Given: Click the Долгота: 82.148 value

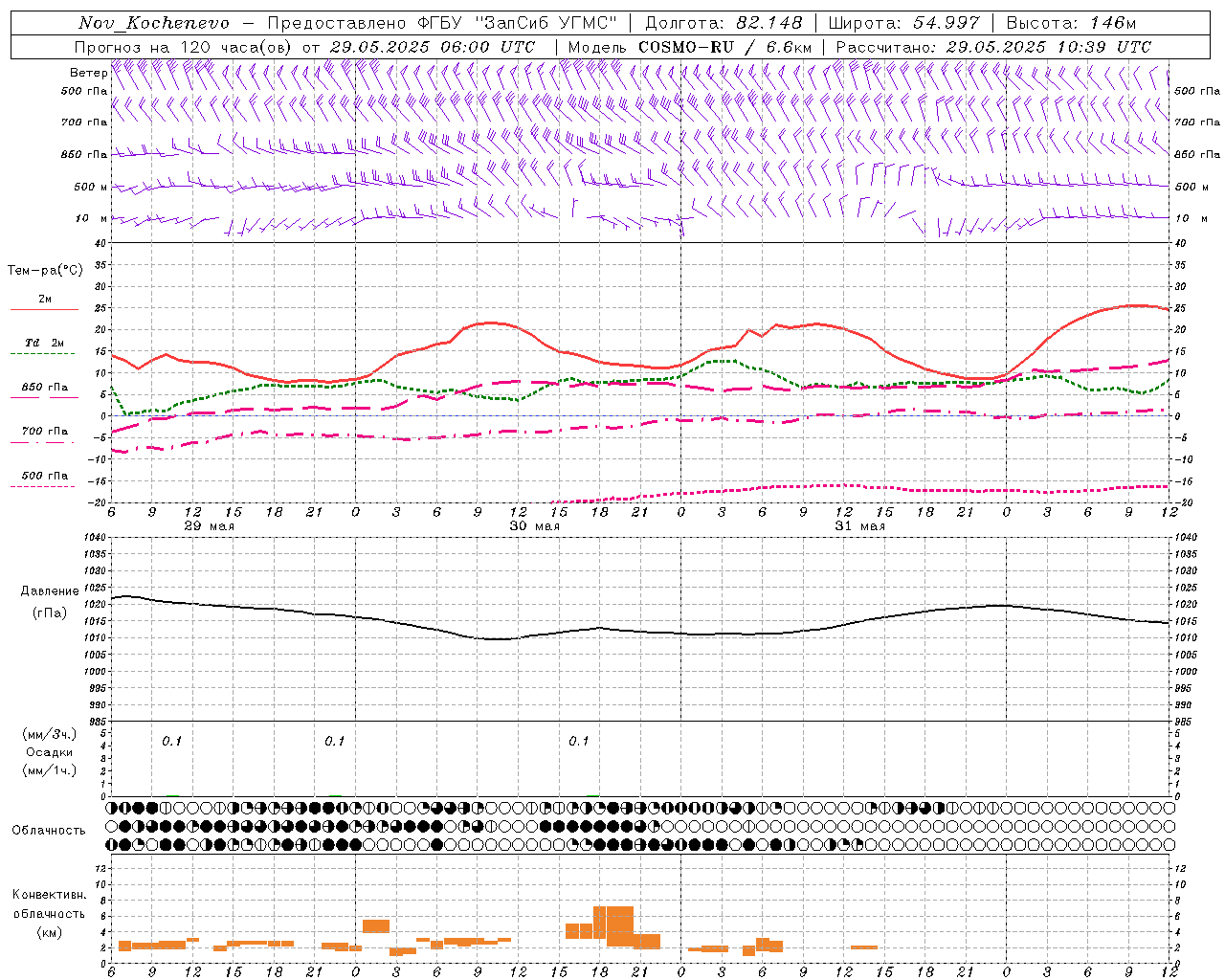Looking at the screenshot, I should (x=724, y=23).
